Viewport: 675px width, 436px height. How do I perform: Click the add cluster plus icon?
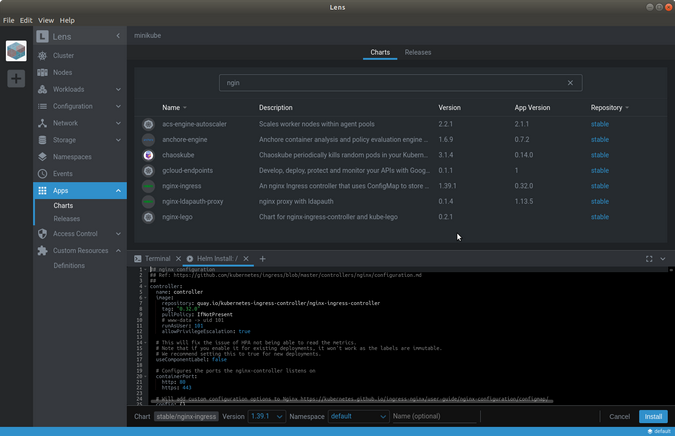tap(16, 79)
